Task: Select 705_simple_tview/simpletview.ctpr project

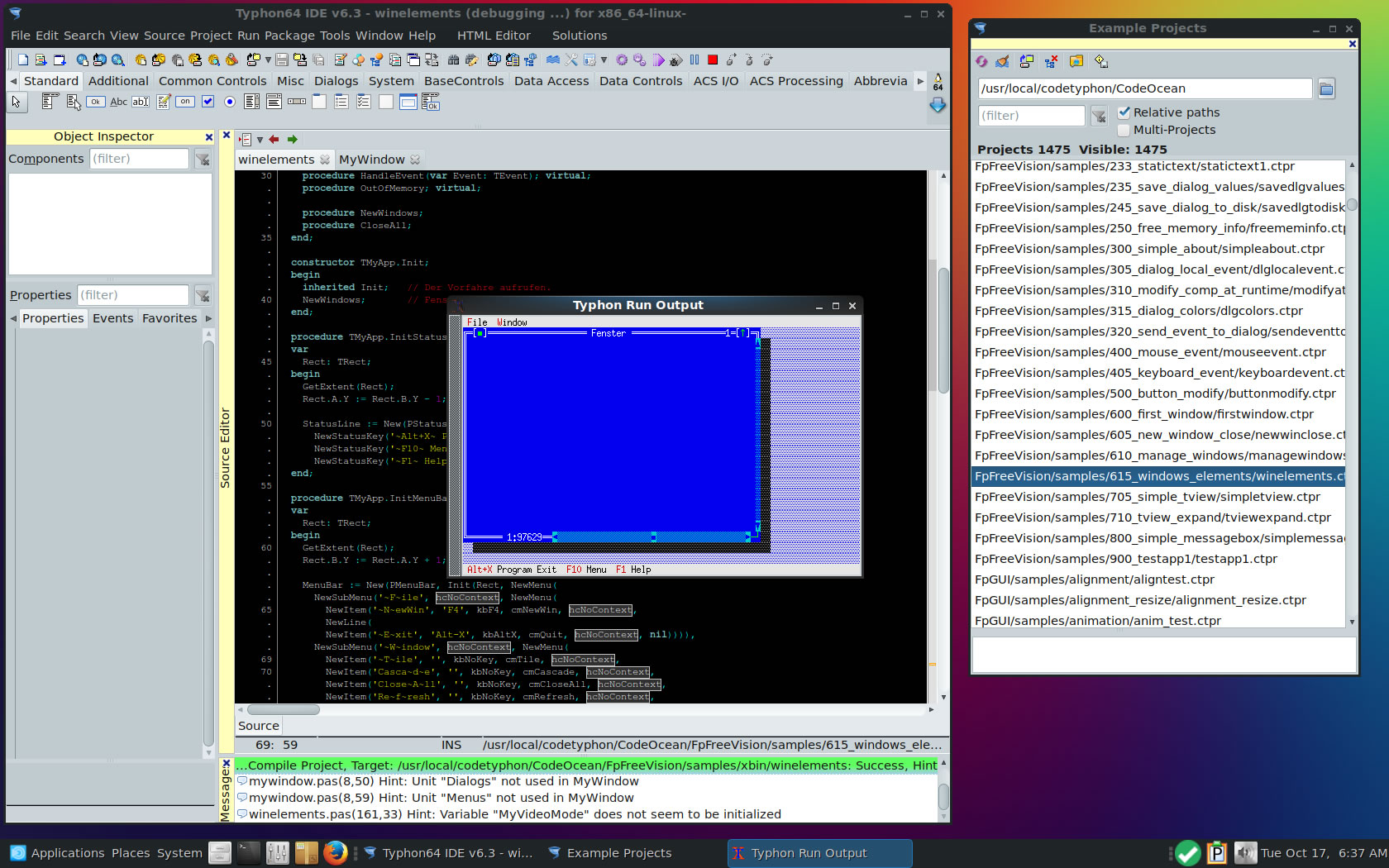Action: 1158,497
